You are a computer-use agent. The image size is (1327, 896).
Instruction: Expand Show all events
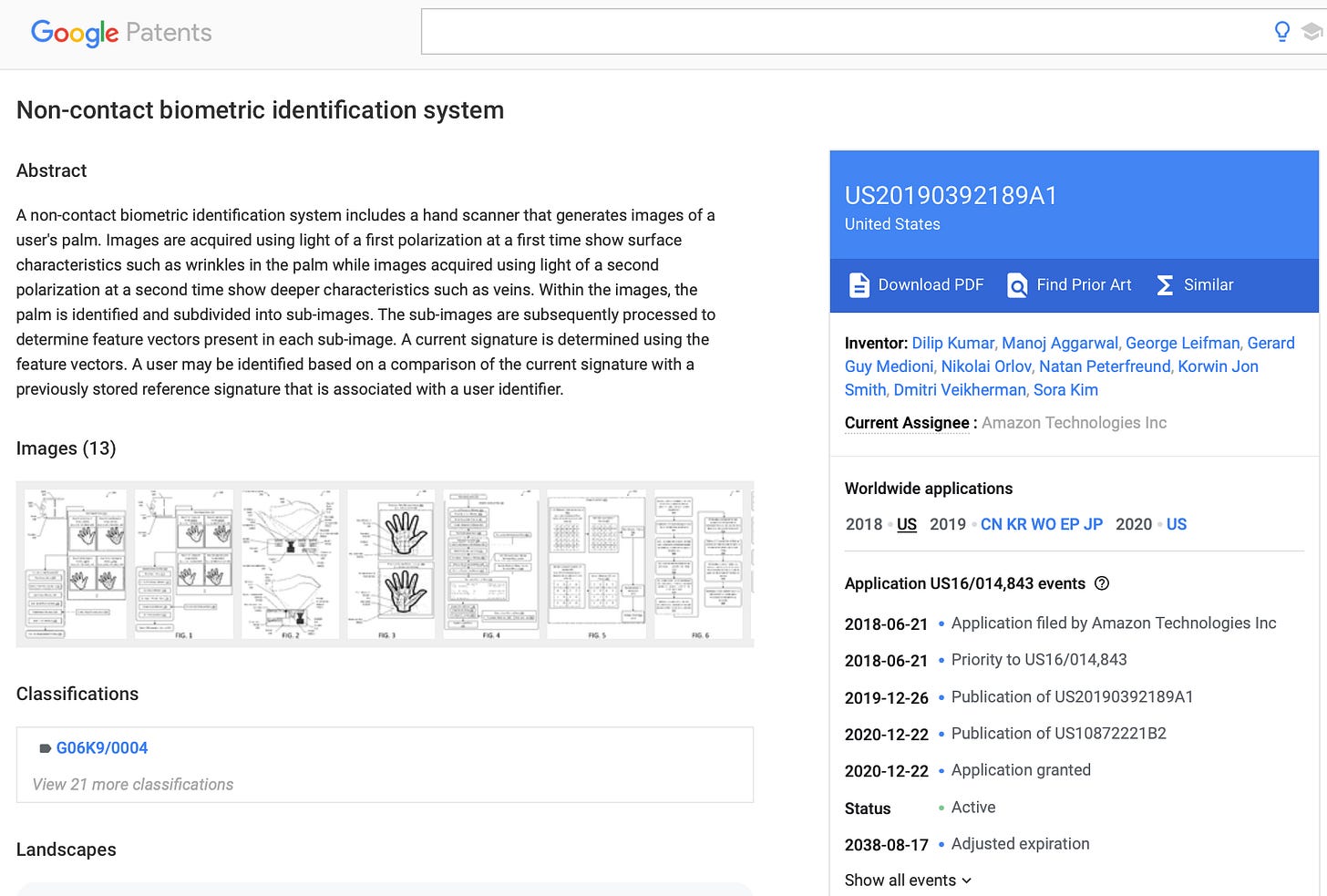(x=908, y=881)
